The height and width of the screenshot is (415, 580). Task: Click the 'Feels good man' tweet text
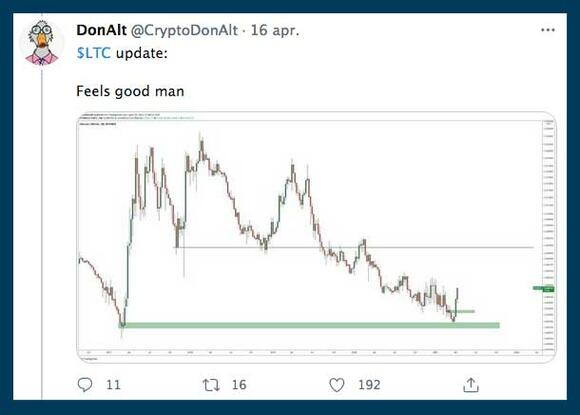pyautogui.click(x=130, y=91)
